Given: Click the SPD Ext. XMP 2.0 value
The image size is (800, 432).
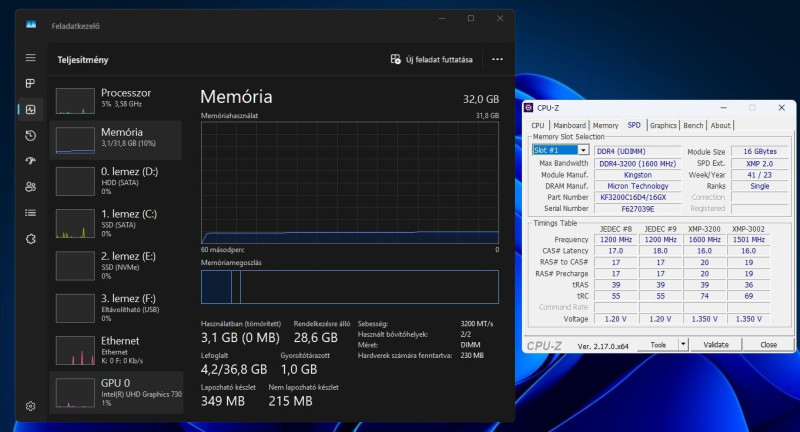Looking at the screenshot, I should point(760,163).
